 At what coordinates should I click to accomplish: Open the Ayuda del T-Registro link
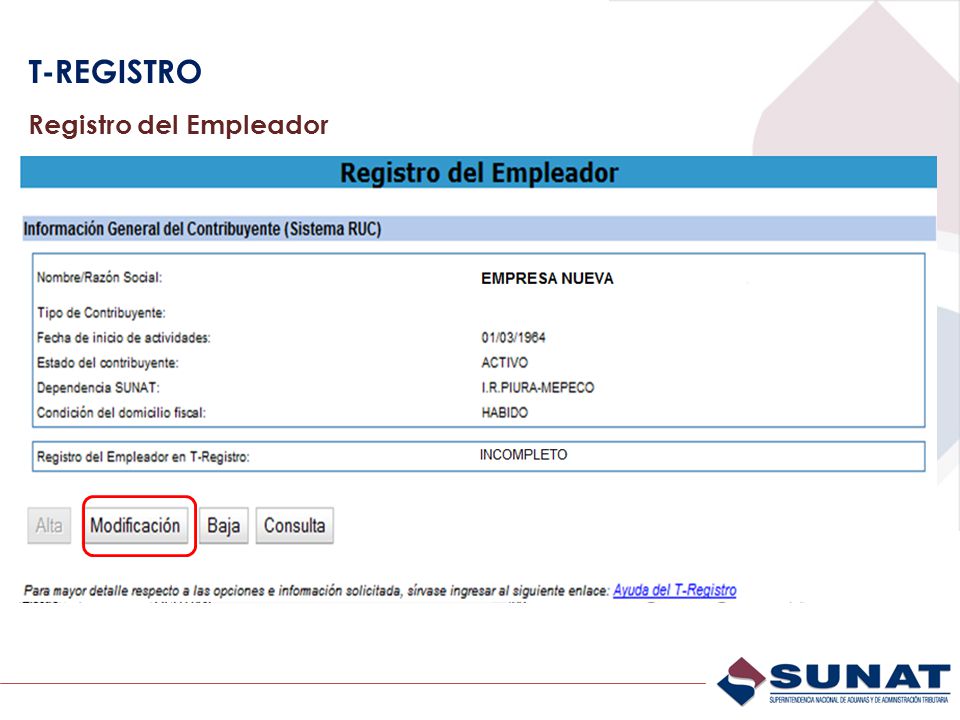[x=675, y=590]
